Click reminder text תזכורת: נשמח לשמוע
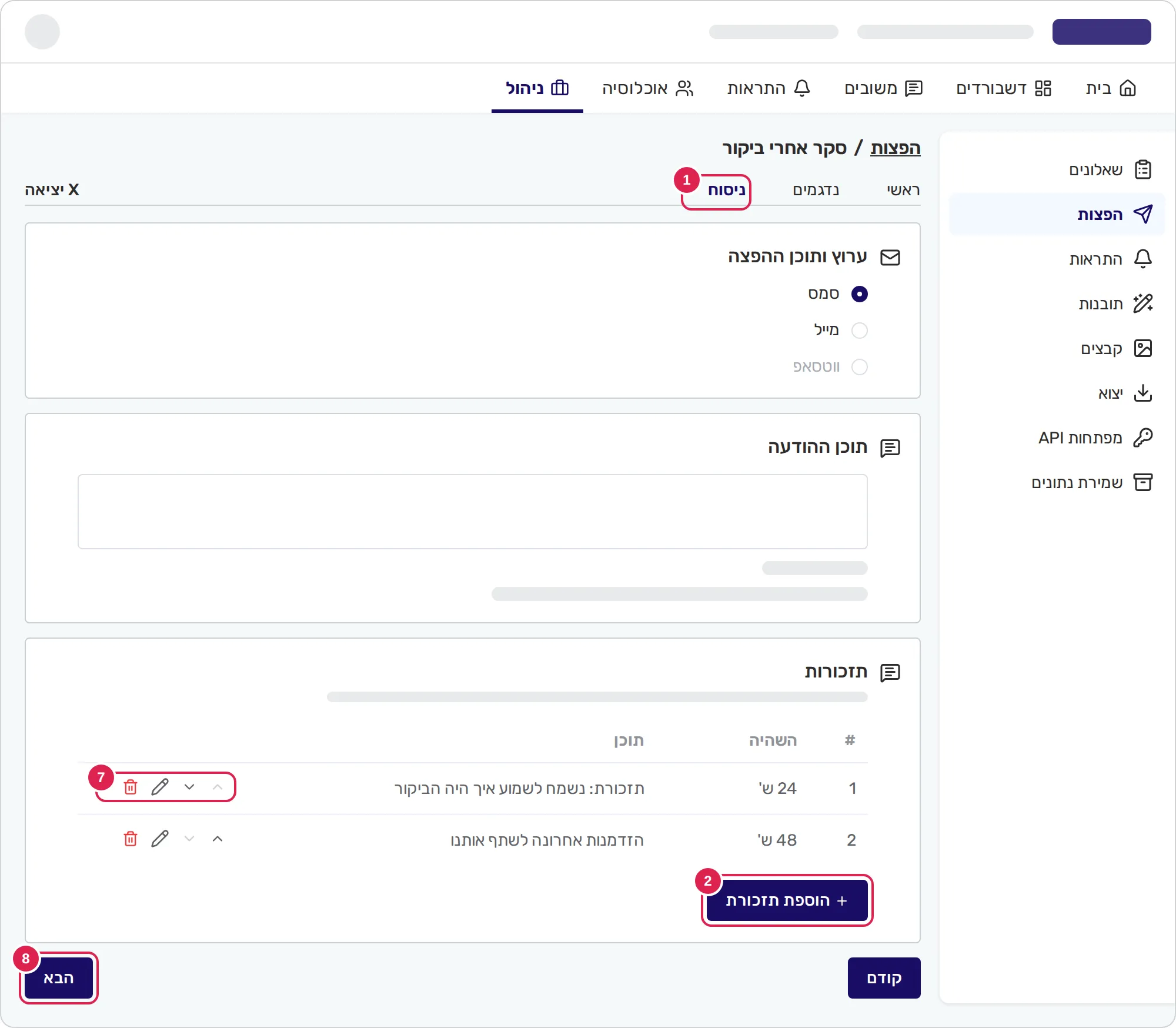Image resolution: width=1176 pixels, height=1028 pixels. [519, 788]
